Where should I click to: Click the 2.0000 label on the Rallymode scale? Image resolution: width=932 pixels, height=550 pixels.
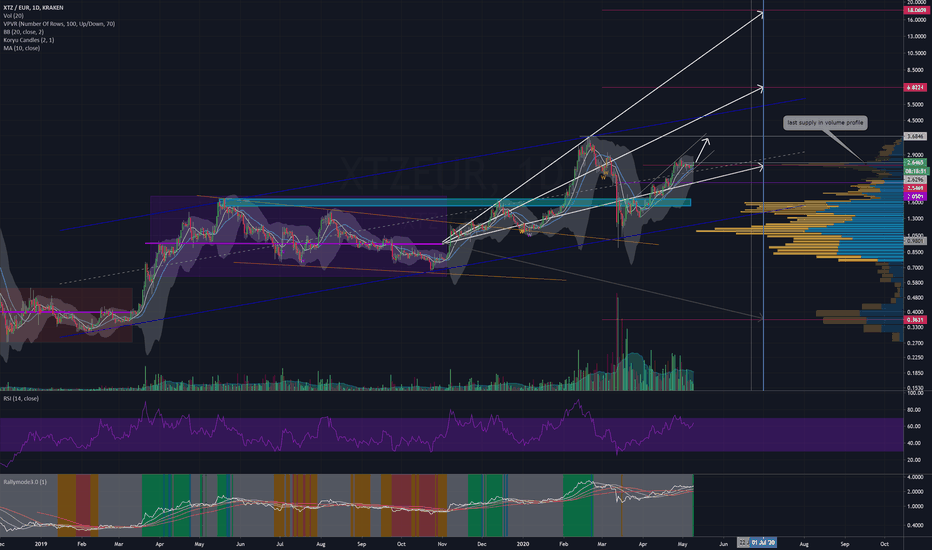[916, 492]
